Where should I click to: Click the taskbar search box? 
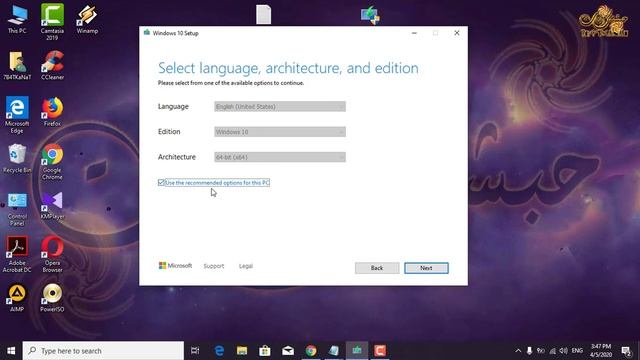coord(103,351)
